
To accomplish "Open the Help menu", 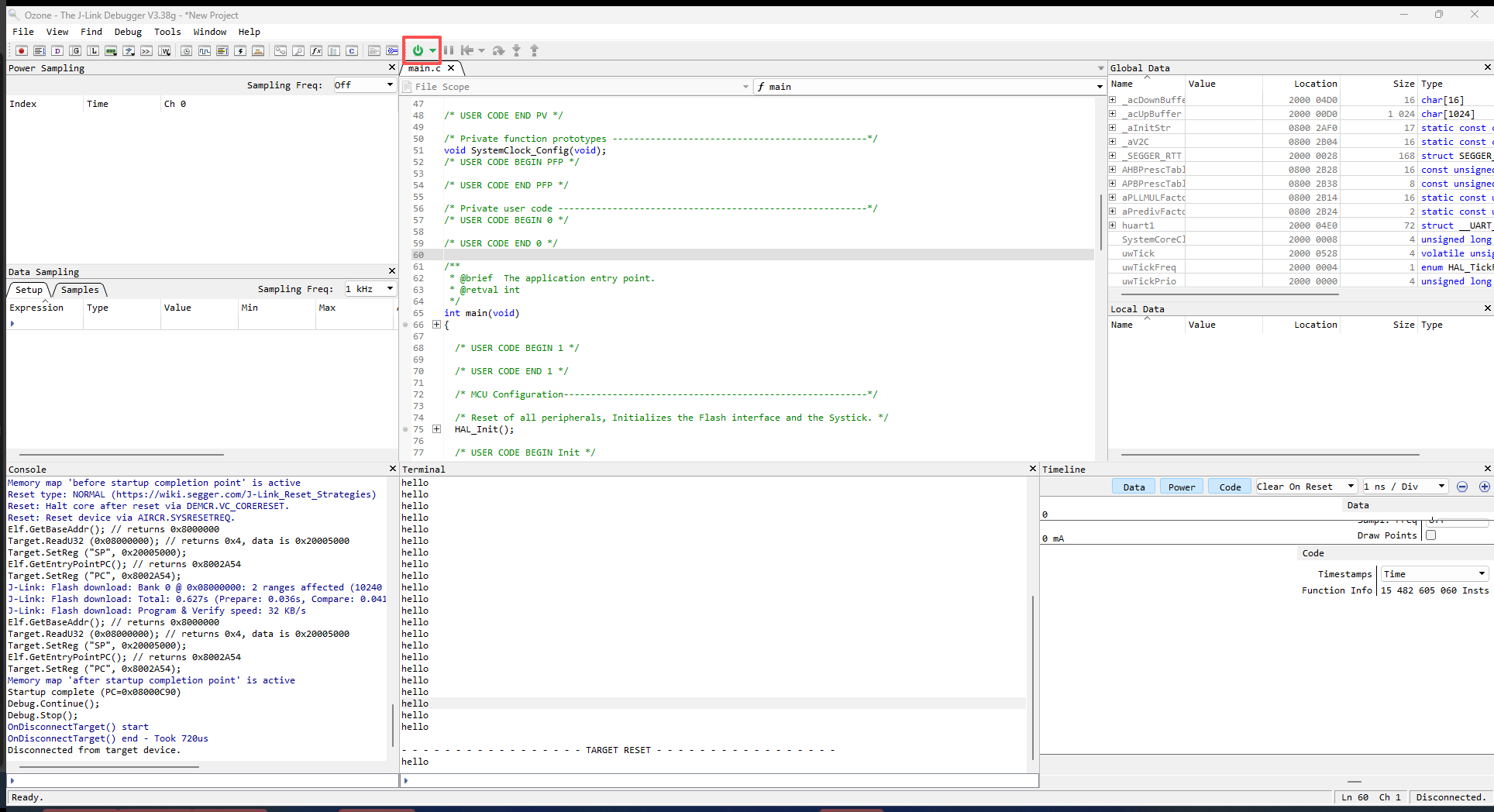I will (x=250, y=32).
